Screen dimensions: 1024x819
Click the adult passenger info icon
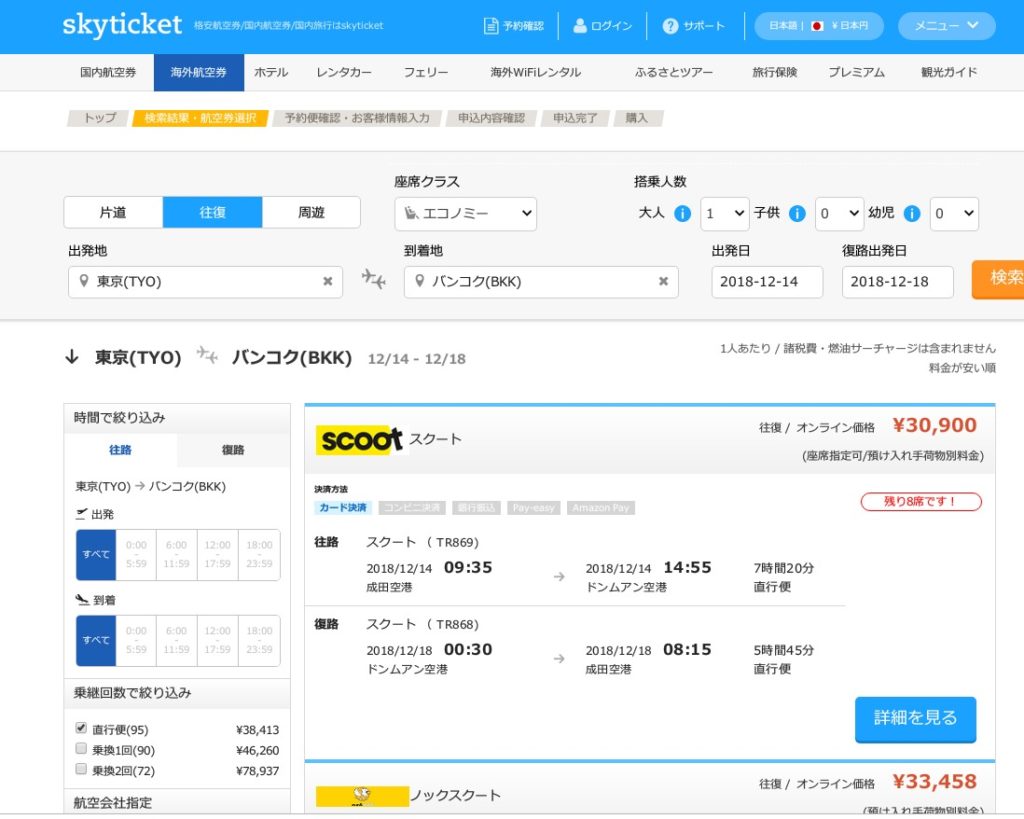[x=682, y=214]
